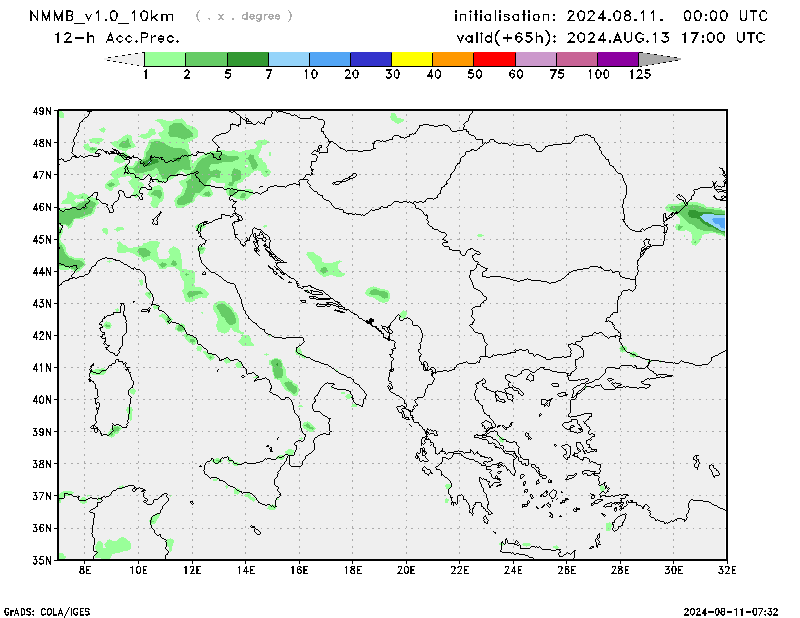Click the yellow 30–40 legend swatch
The height and width of the screenshot is (618, 800).
pos(412,59)
